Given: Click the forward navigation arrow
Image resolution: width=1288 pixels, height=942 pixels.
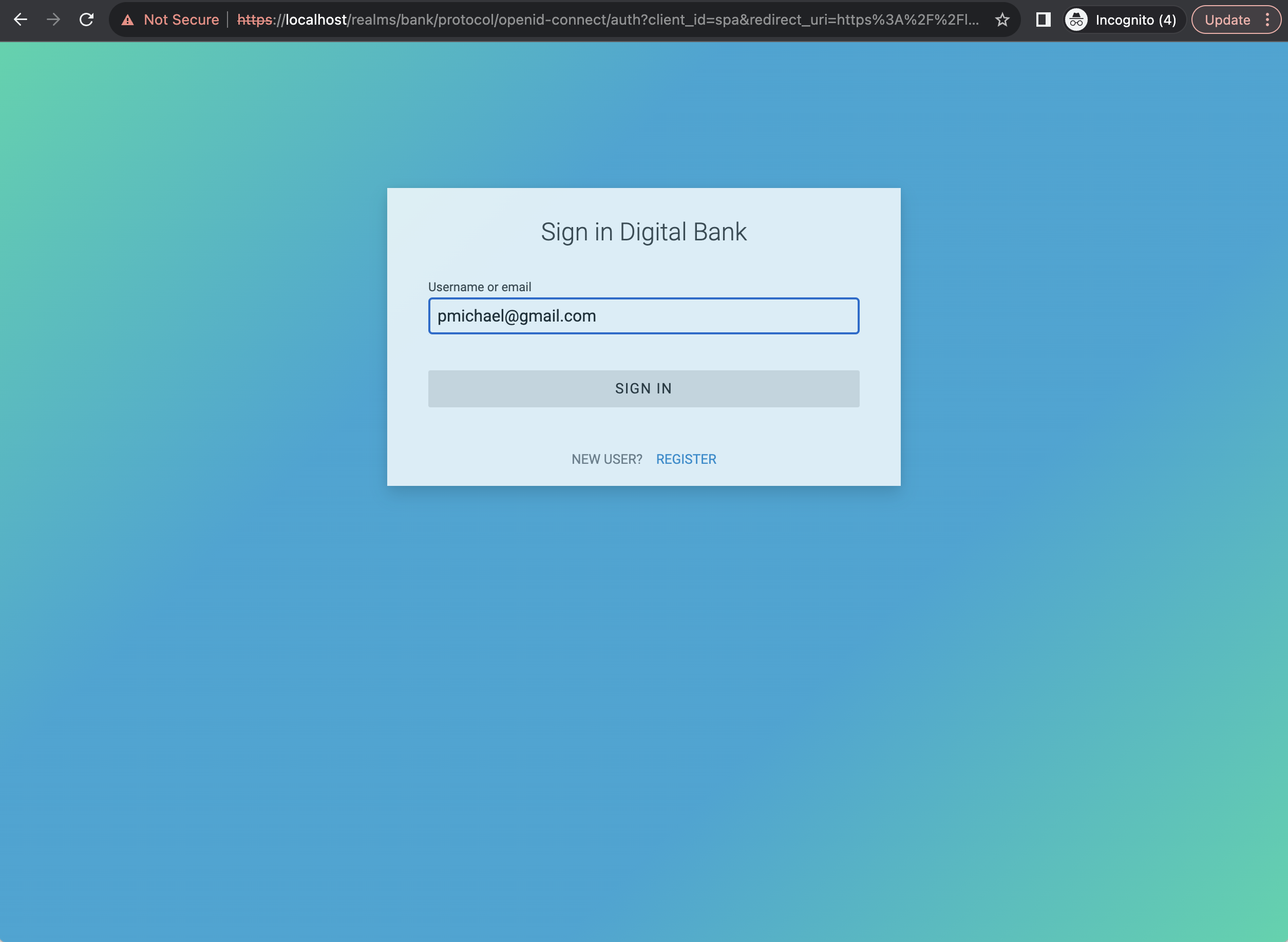Looking at the screenshot, I should tap(53, 20).
